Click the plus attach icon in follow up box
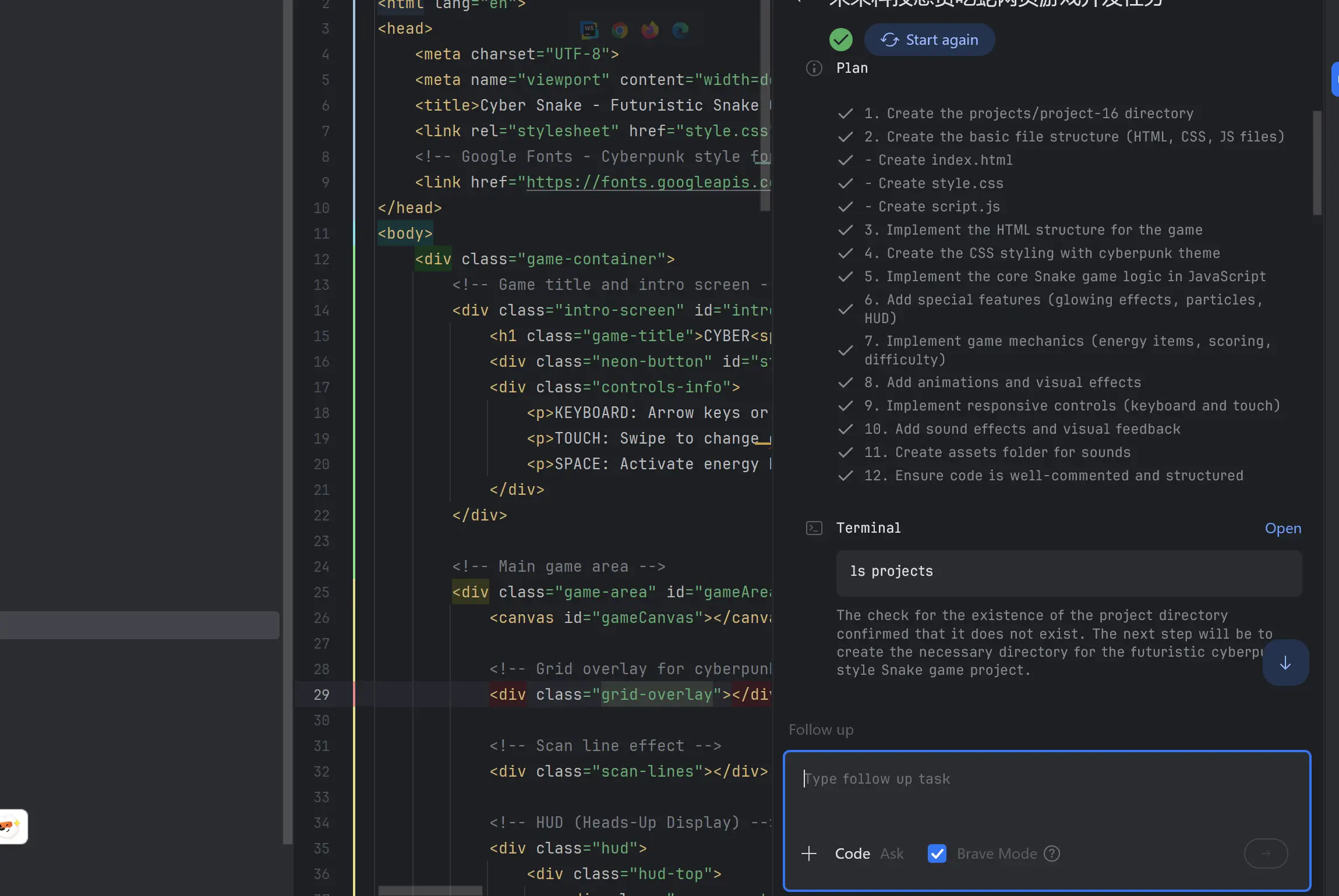Screen dimensions: 1339x896 coord(808,853)
